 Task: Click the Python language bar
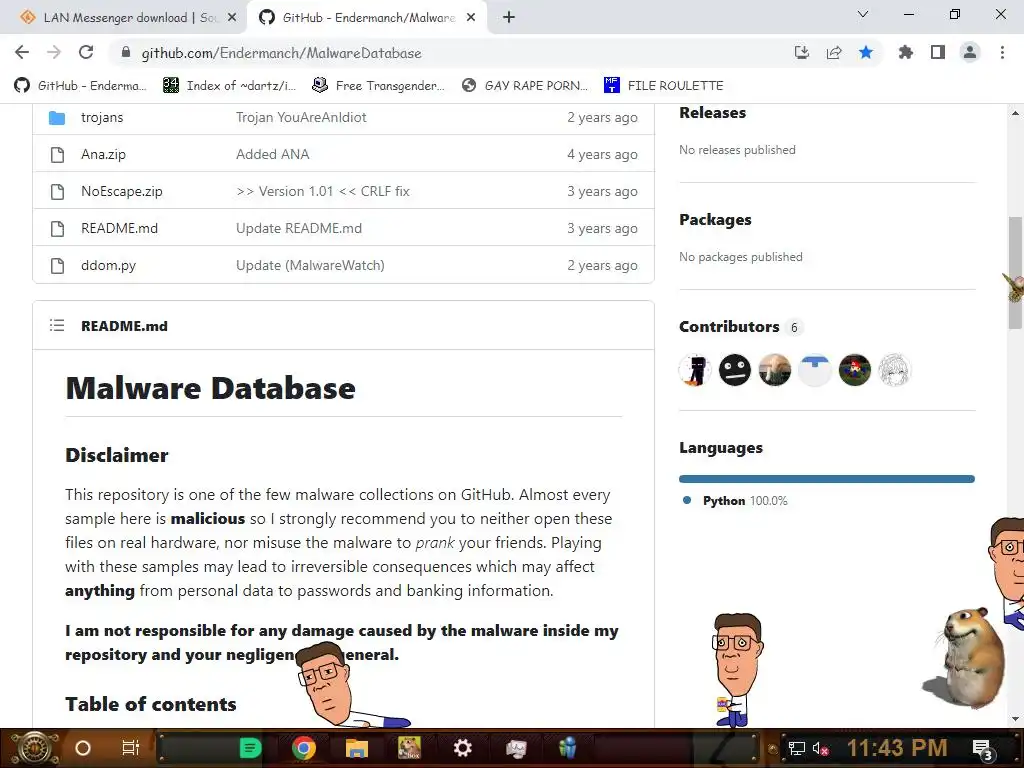pyautogui.click(x=827, y=479)
